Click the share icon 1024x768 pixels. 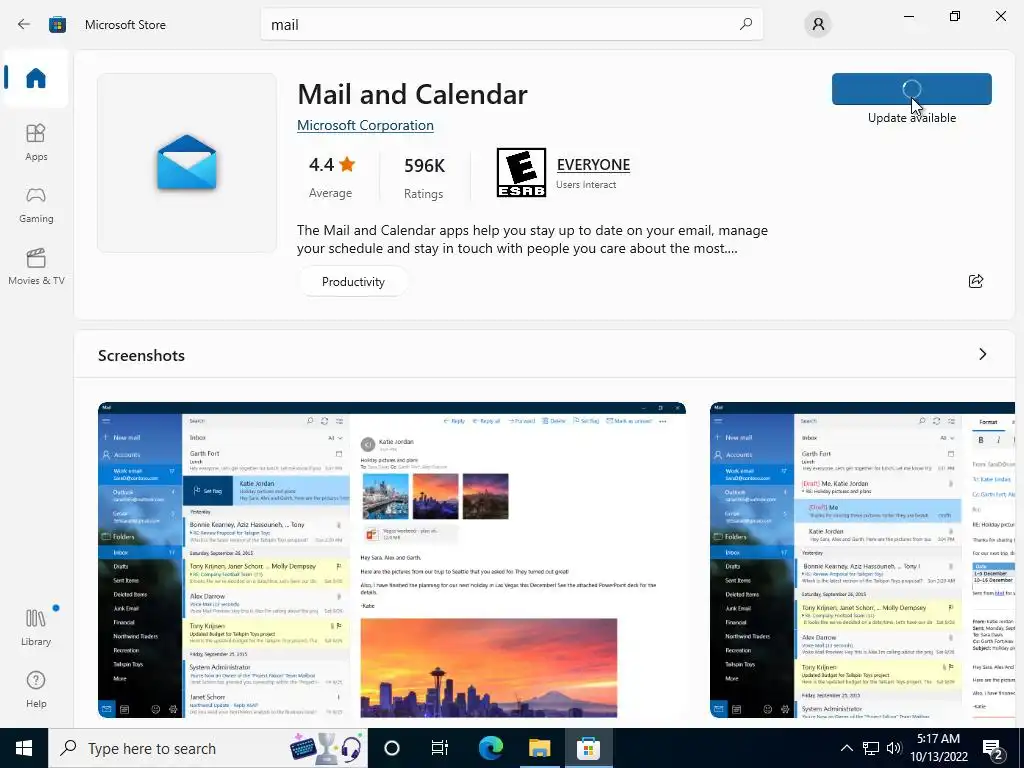tap(976, 281)
